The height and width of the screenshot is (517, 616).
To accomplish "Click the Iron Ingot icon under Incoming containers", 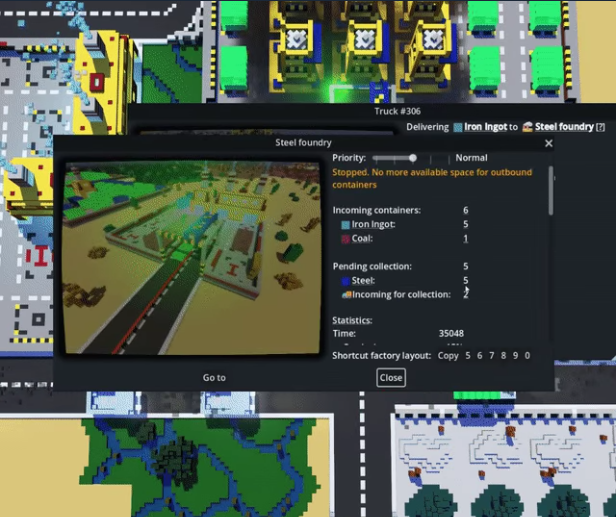I will click(x=346, y=225).
